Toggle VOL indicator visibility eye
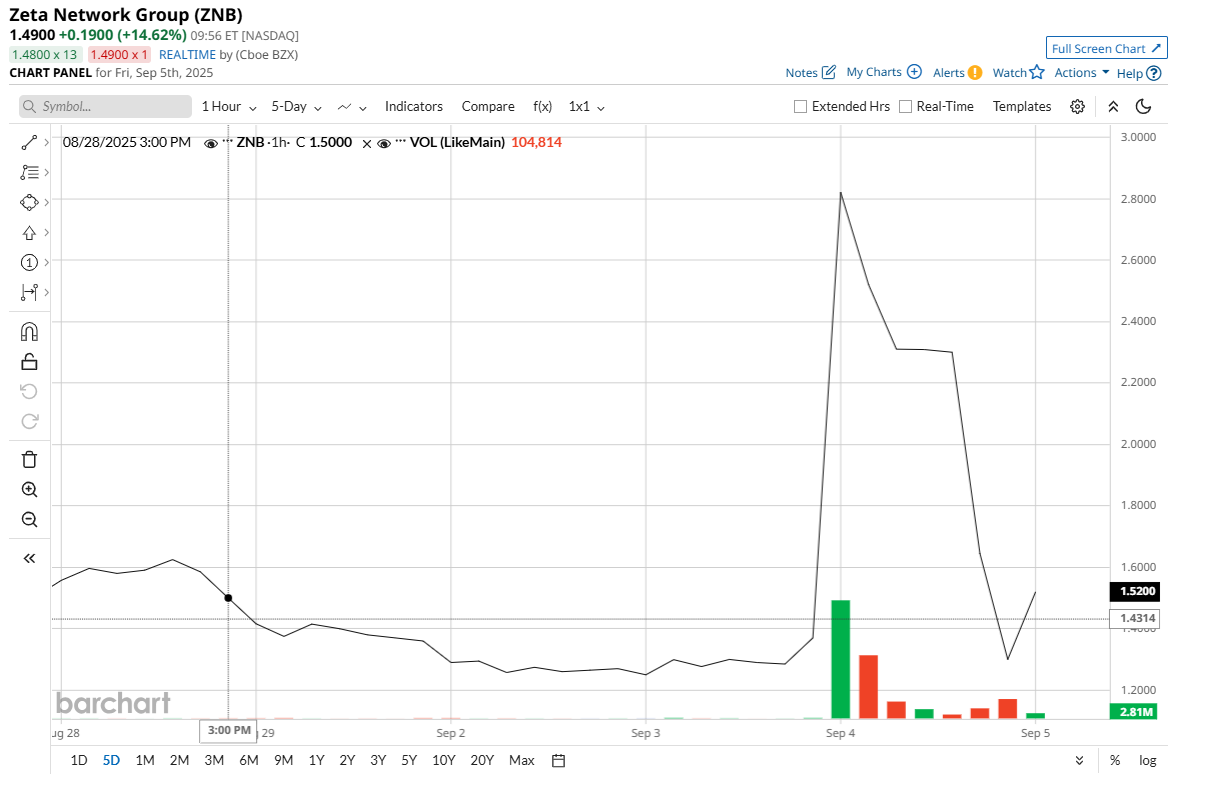 [x=384, y=143]
